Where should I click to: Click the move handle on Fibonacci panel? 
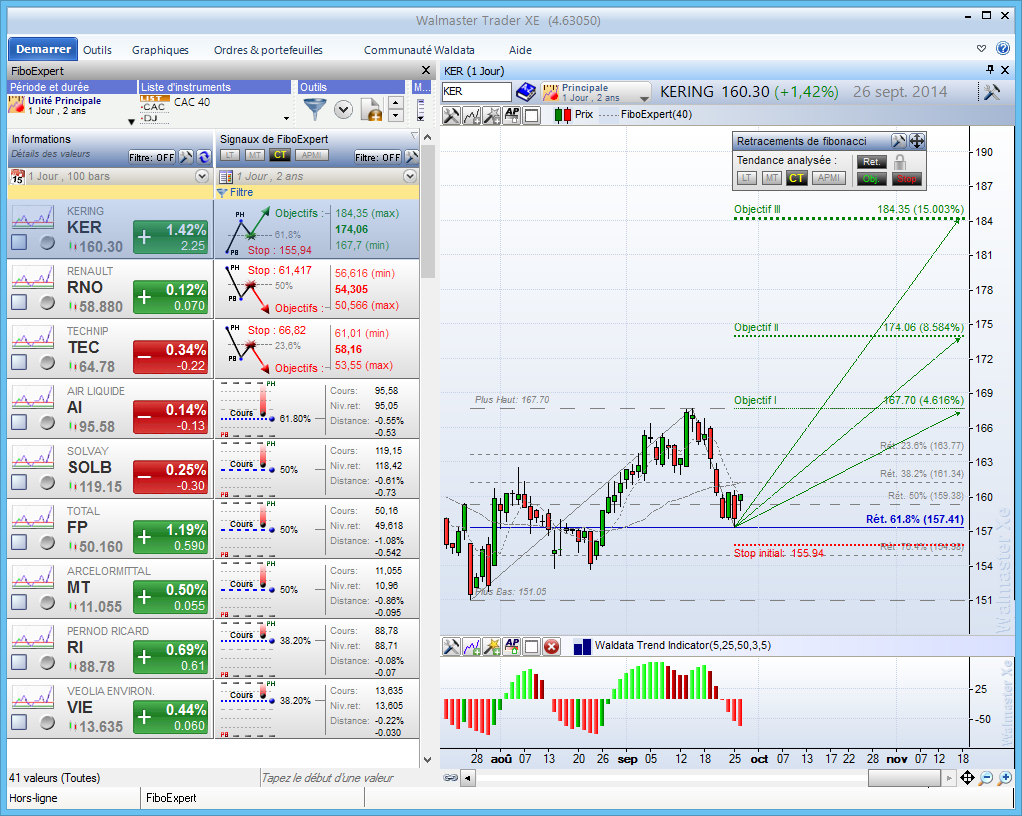pos(916,141)
